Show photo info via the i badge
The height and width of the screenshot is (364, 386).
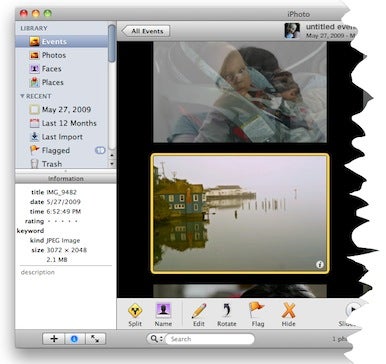click(319, 265)
